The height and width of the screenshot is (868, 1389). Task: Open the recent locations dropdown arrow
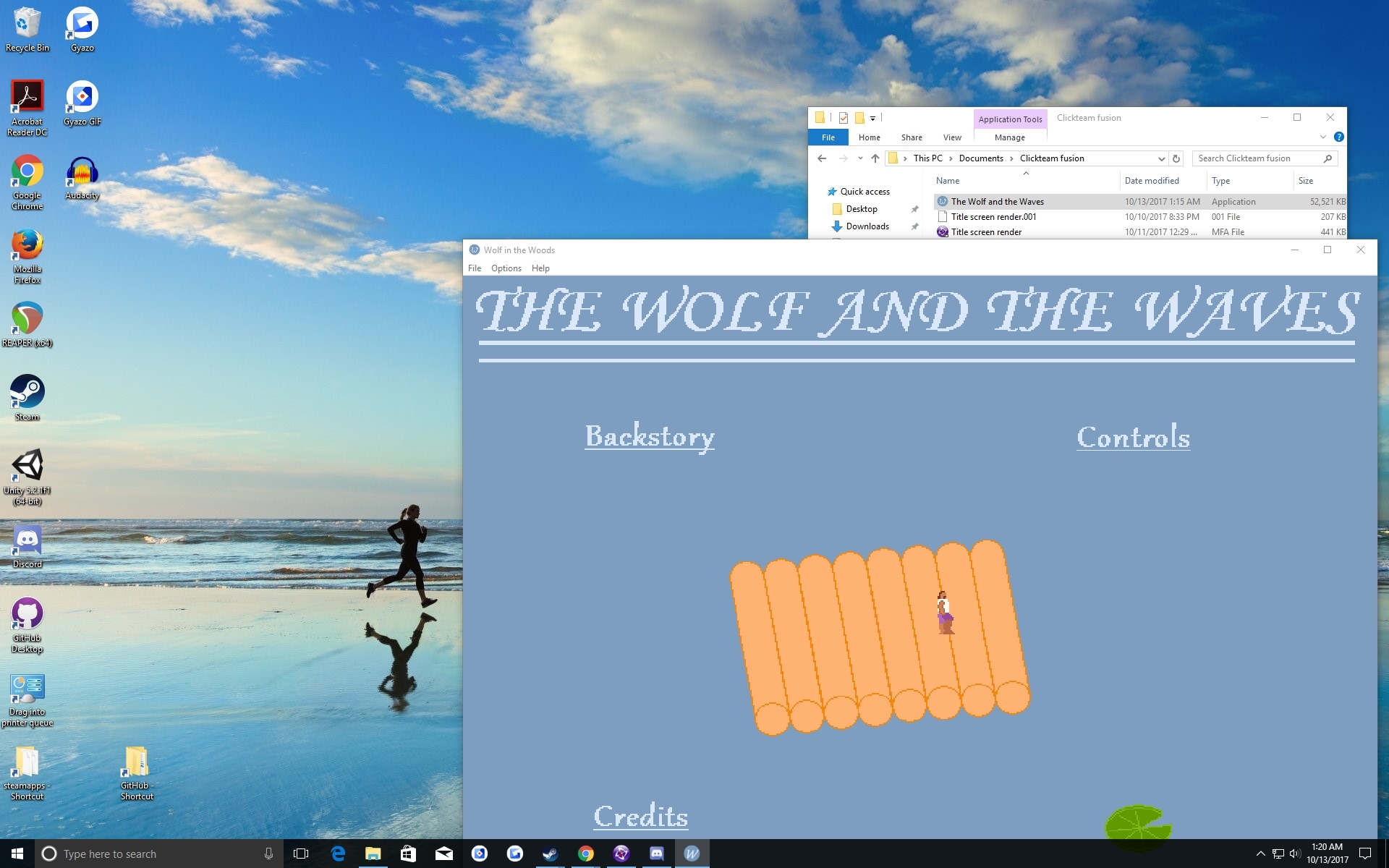[x=859, y=158]
